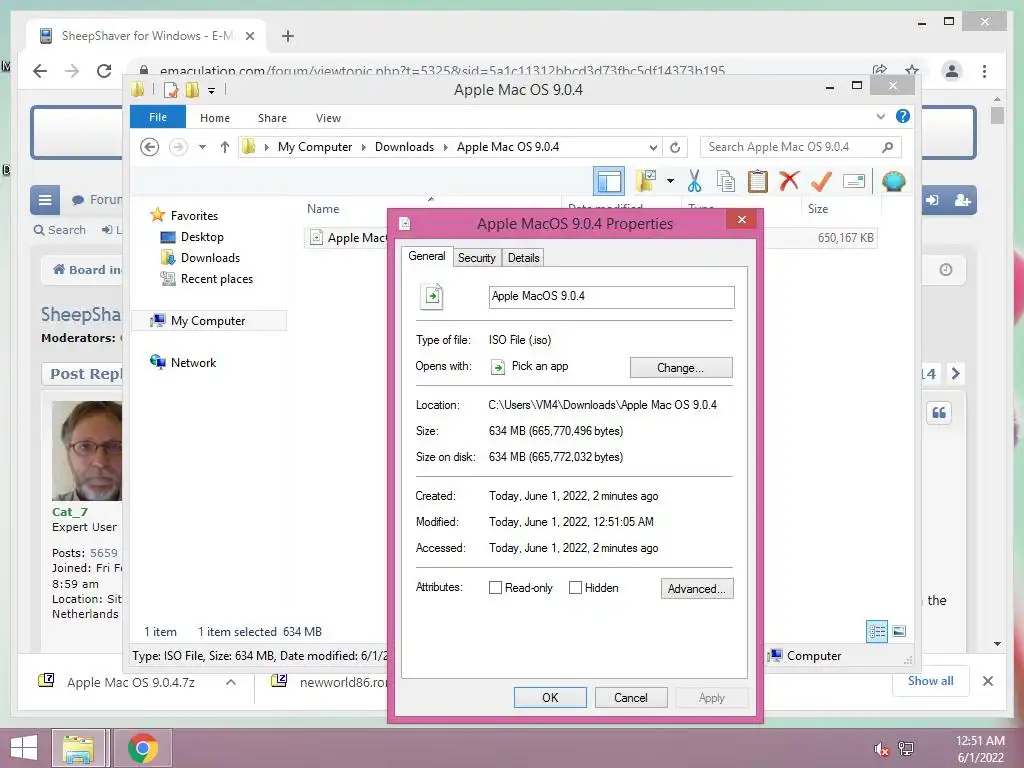This screenshot has width=1024, height=768.
Task: Click Explorer forward arrow button
Action: [178, 147]
